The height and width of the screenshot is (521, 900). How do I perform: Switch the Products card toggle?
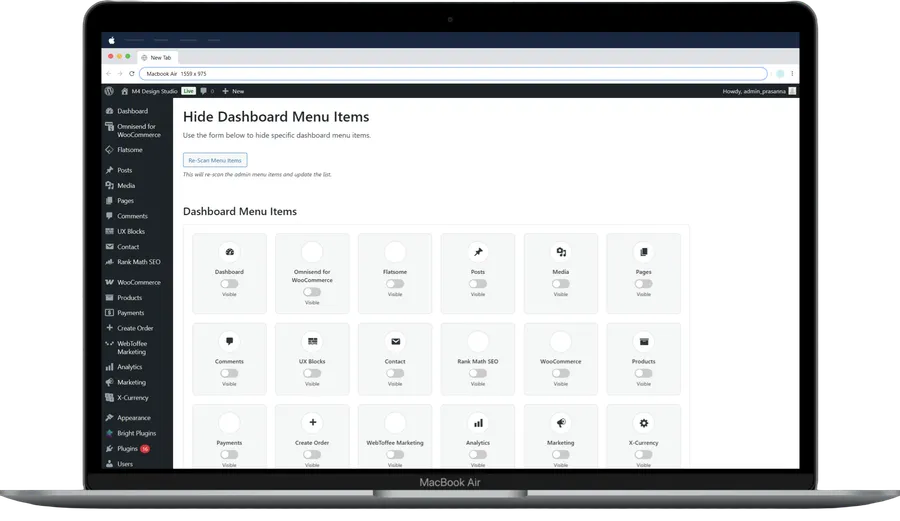(643, 373)
